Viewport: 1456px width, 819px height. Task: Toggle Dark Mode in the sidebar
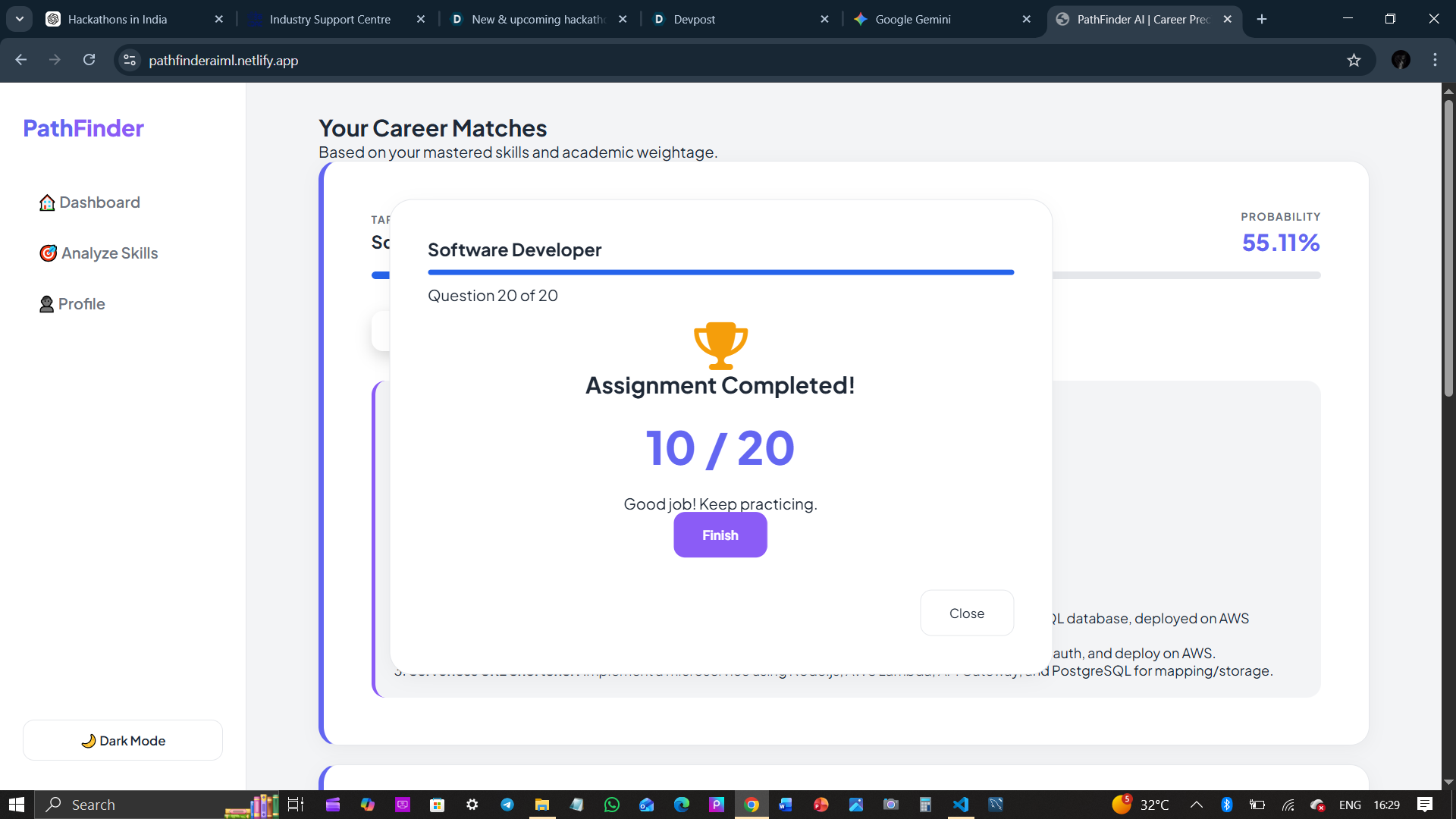[x=123, y=740]
